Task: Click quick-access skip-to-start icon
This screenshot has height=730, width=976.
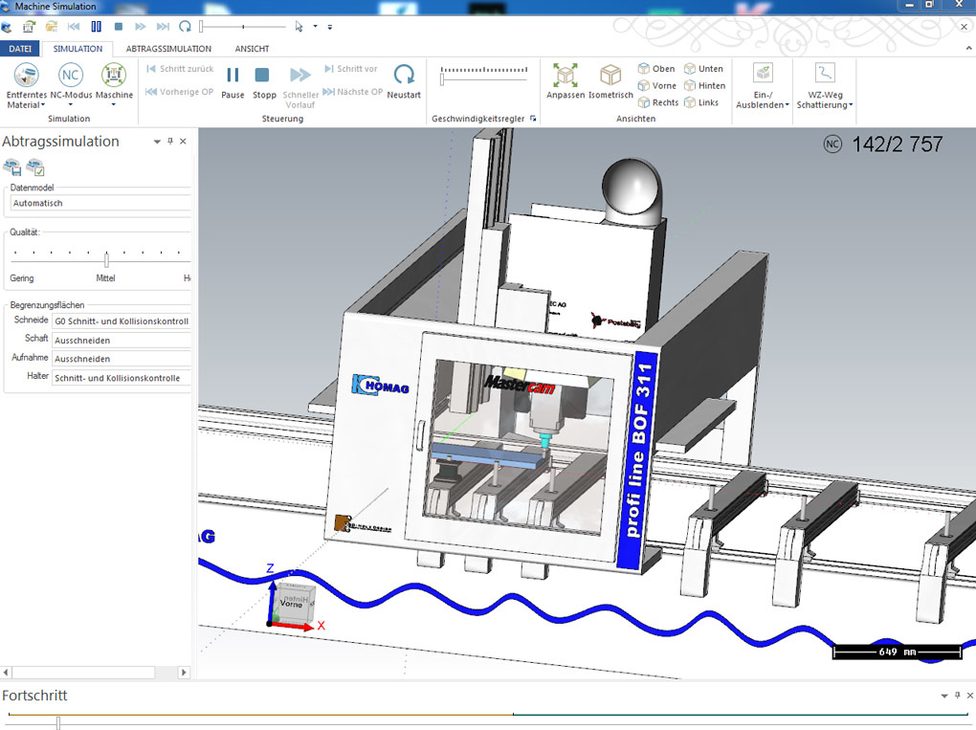Action: pyautogui.click(x=73, y=27)
